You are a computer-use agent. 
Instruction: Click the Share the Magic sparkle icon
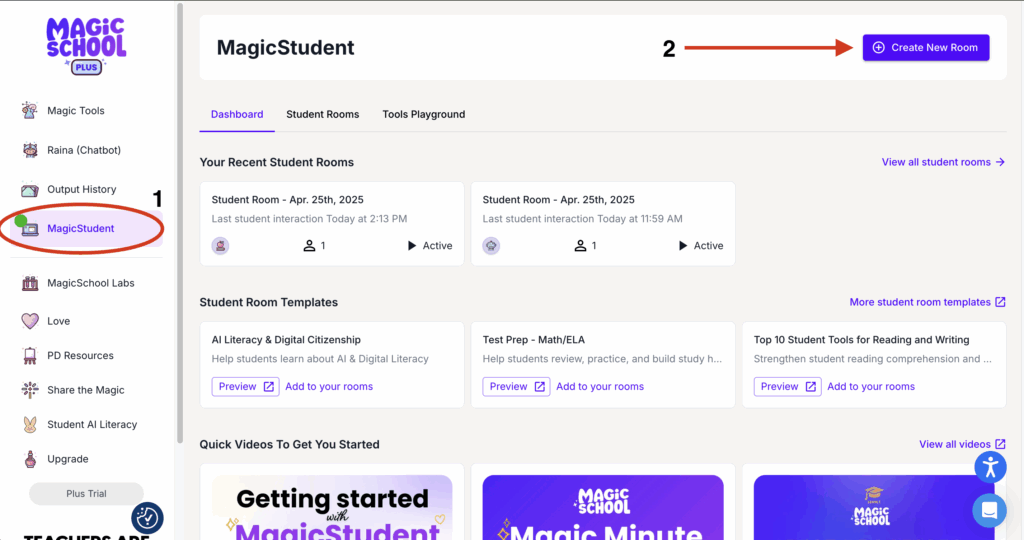(x=30, y=390)
